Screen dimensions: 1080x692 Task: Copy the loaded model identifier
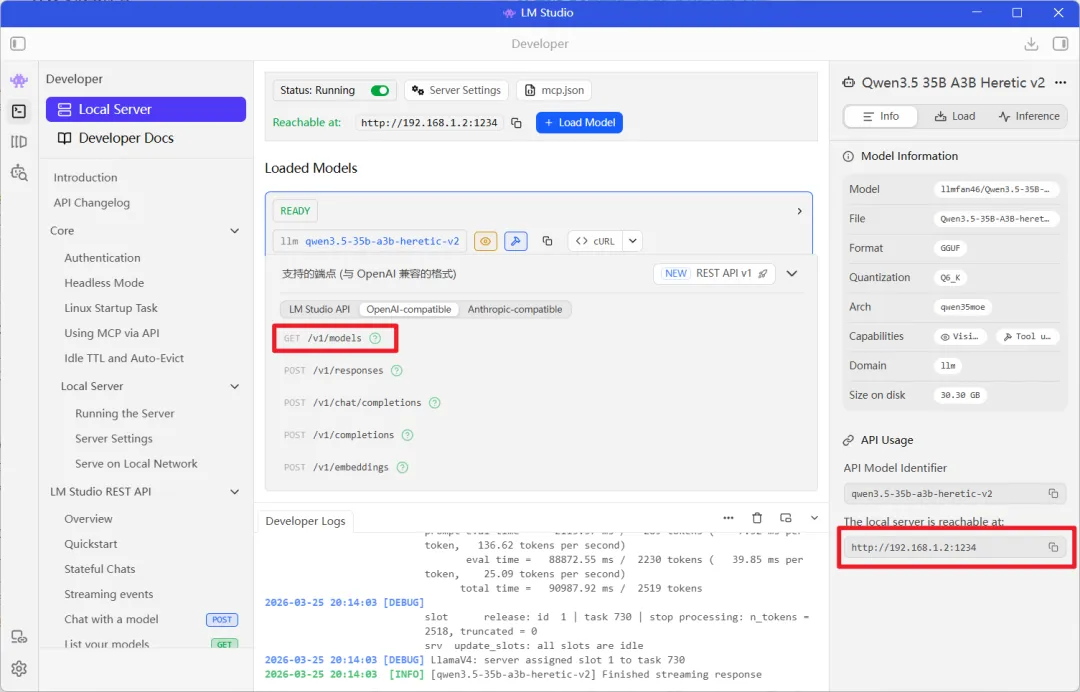click(x=547, y=241)
